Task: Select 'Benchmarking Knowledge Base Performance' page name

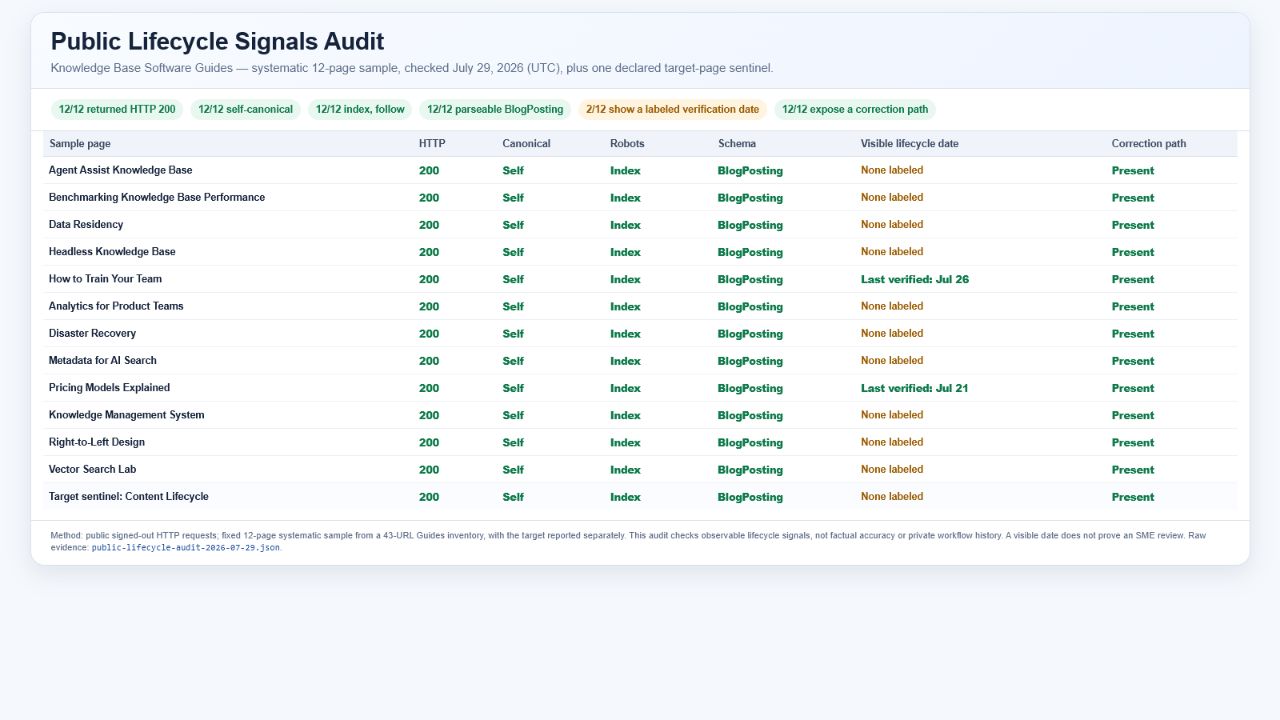Action: (x=157, y=198)
